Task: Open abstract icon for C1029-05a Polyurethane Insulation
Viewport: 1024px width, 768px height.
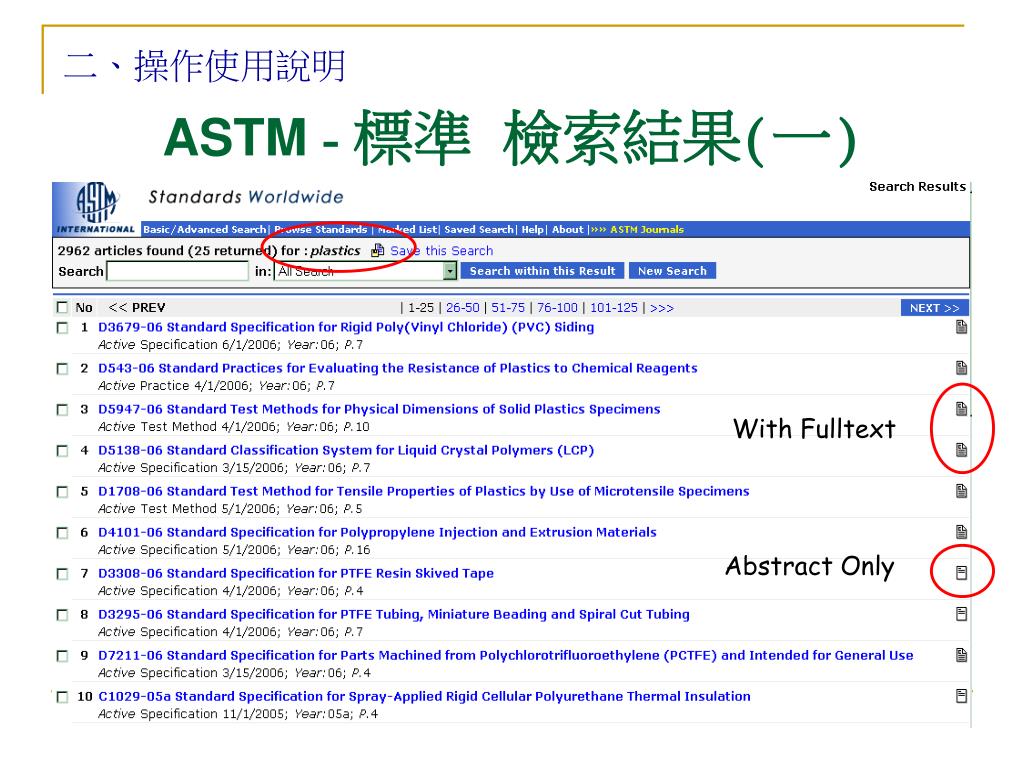Action: point(961,696)
